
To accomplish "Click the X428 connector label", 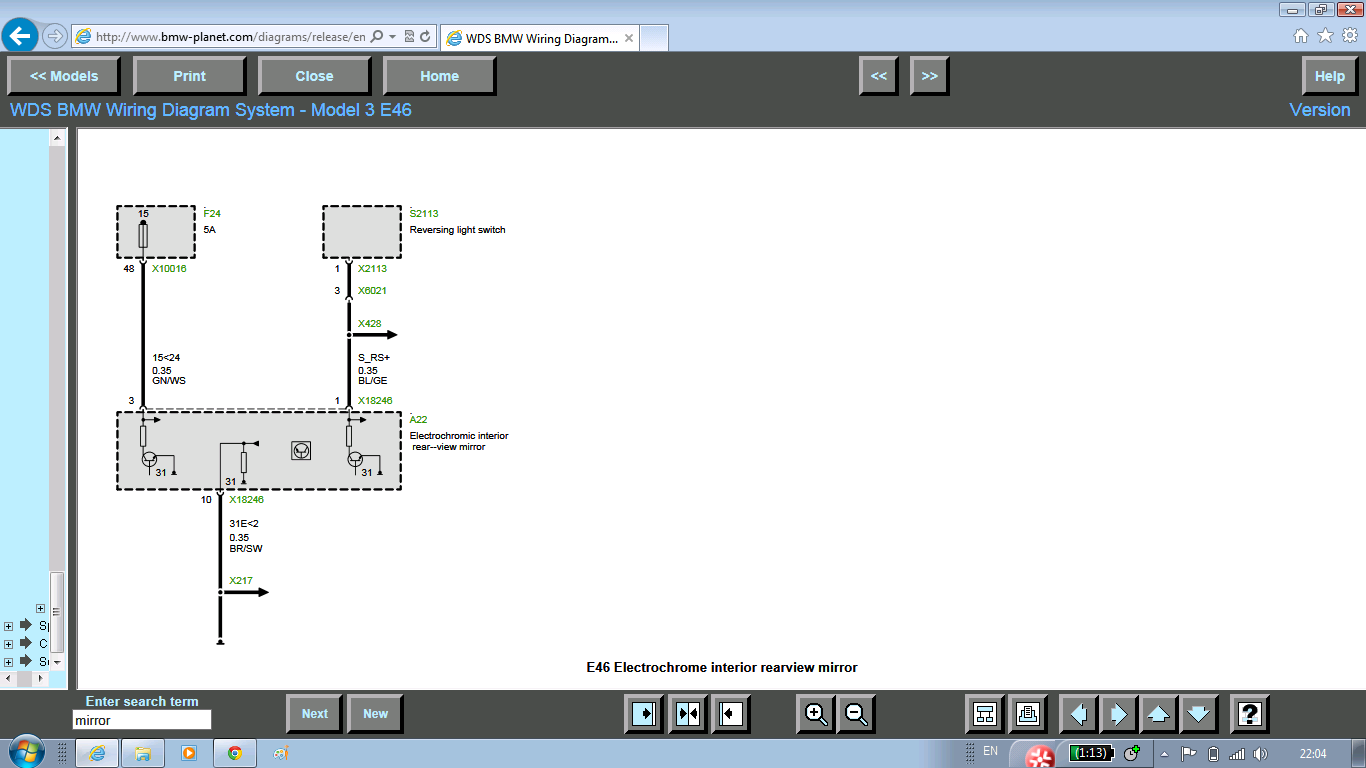I will (369, 324).
